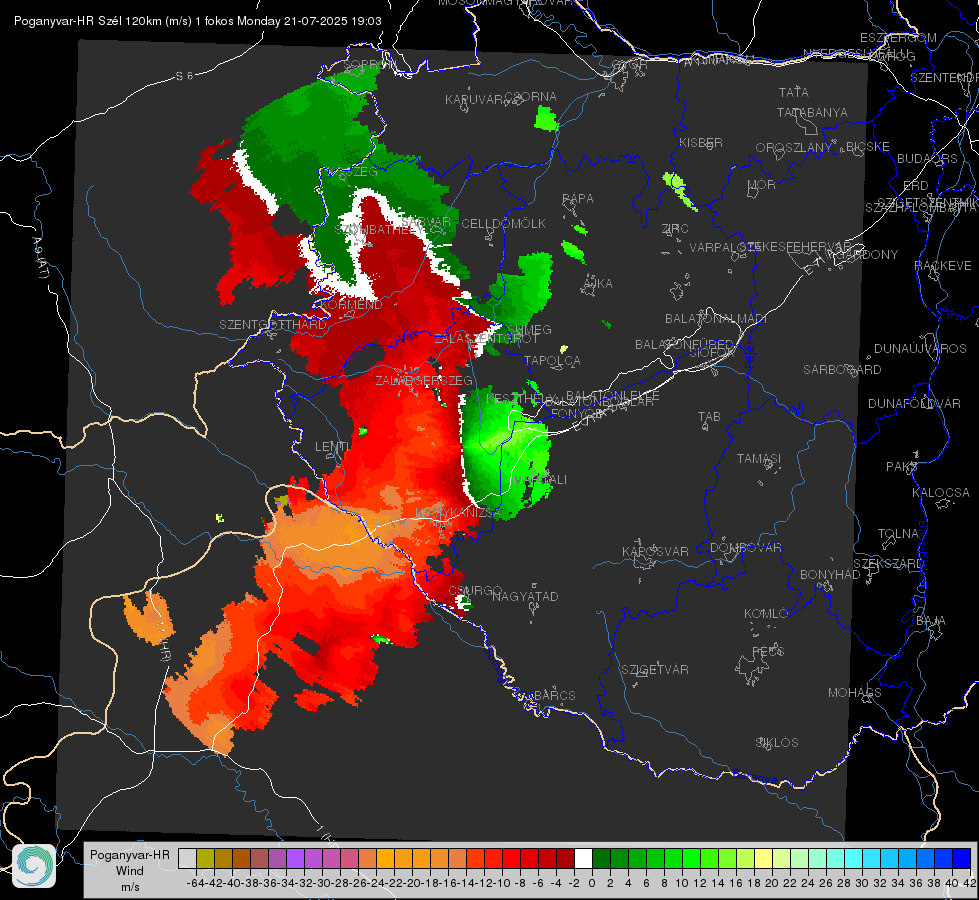Viewport: 979px width, 900px height.
Task: Click the timestamp 'Monday 21-07-2025 19:03'
Action: click(x=309, y=21)
